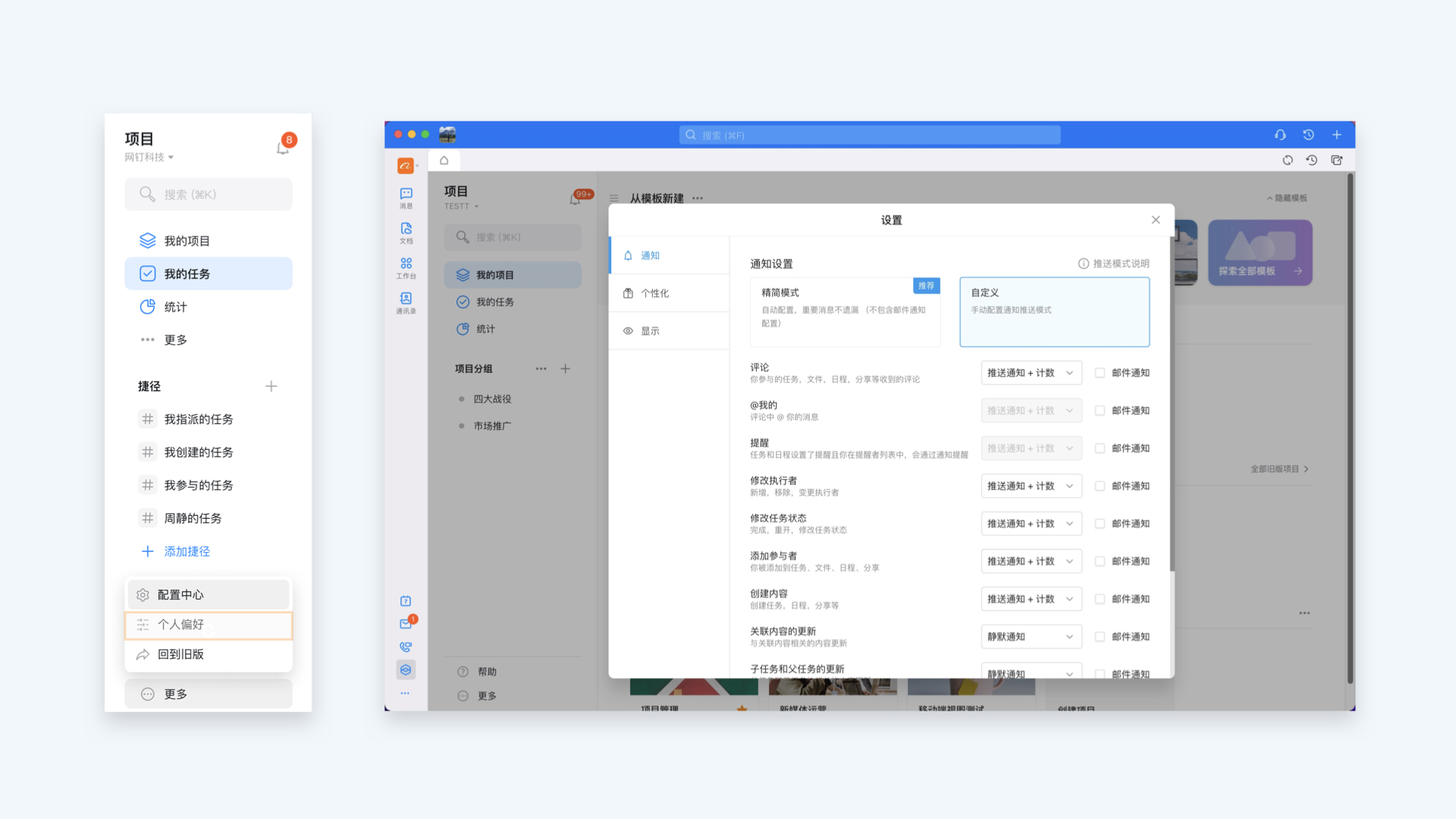Click the 帮助 button in project sidebar
The image size is (1456, 819).
[478, 672]
